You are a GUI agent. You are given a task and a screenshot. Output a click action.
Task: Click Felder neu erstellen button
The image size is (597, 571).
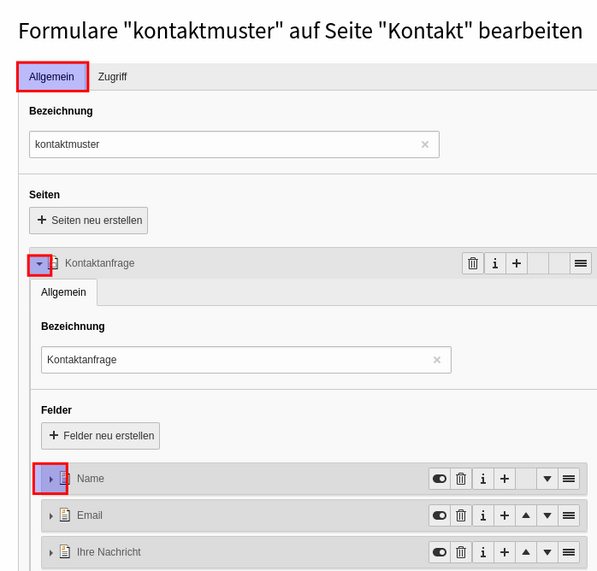point(101,436)
